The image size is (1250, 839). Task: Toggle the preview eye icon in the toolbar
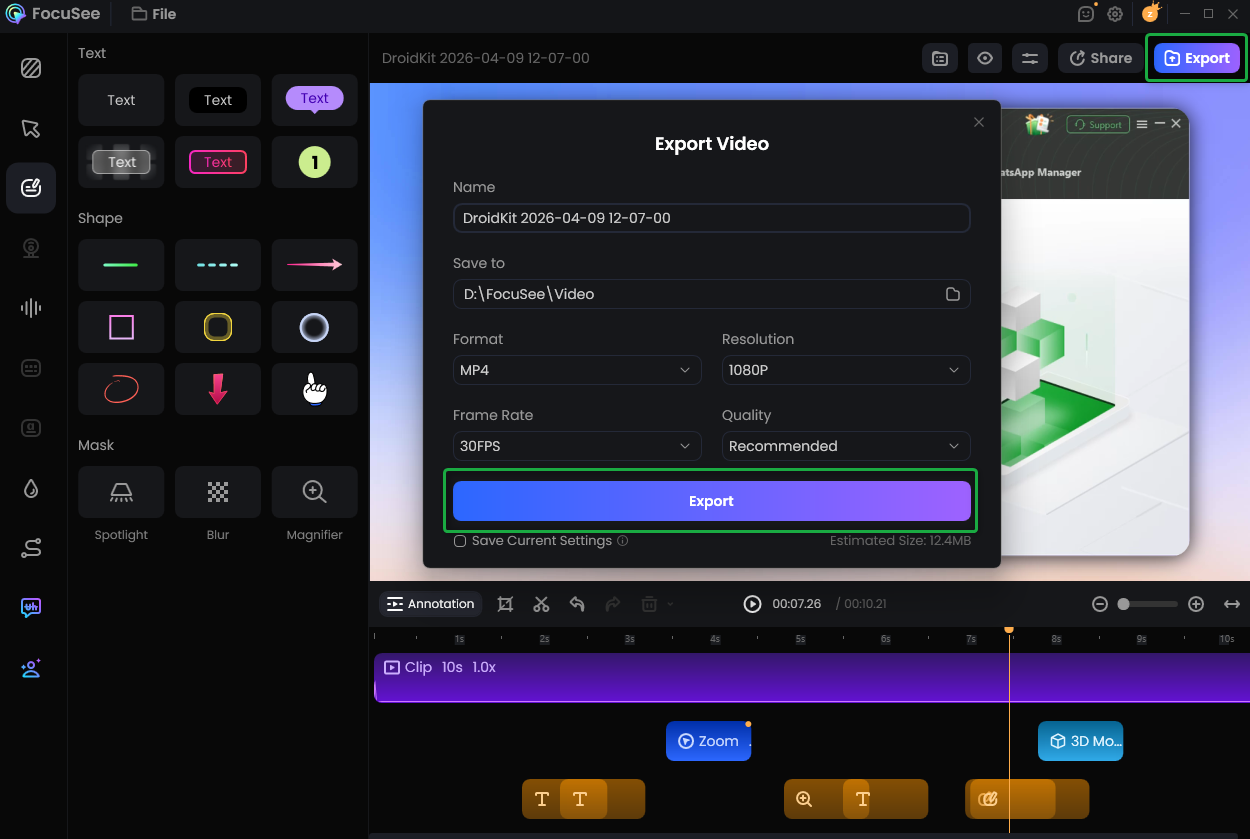(984, 58)
